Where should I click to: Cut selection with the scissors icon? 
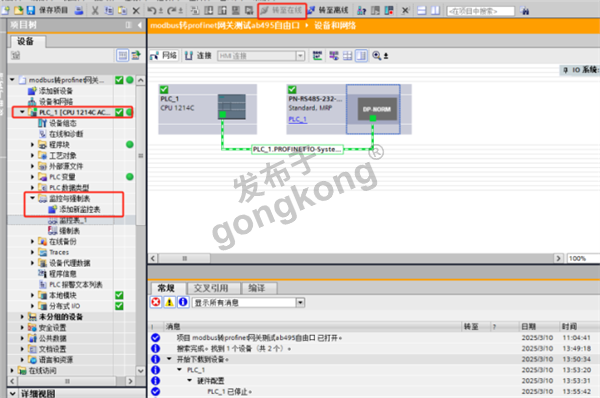point(95,10)
